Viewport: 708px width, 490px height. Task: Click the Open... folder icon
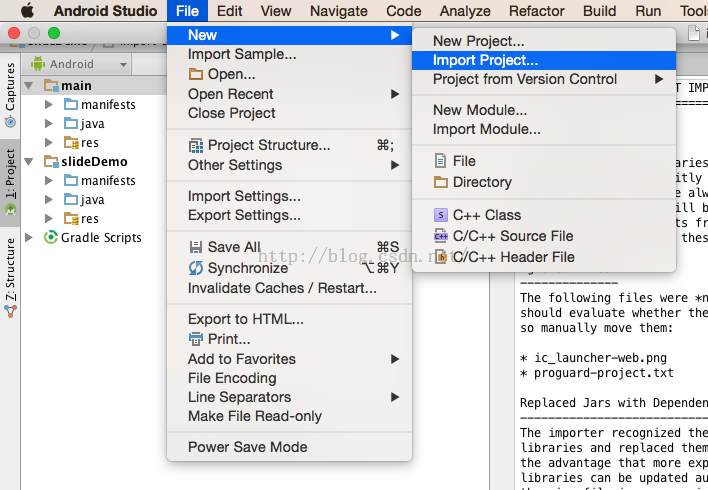click(x=196, y=74)
